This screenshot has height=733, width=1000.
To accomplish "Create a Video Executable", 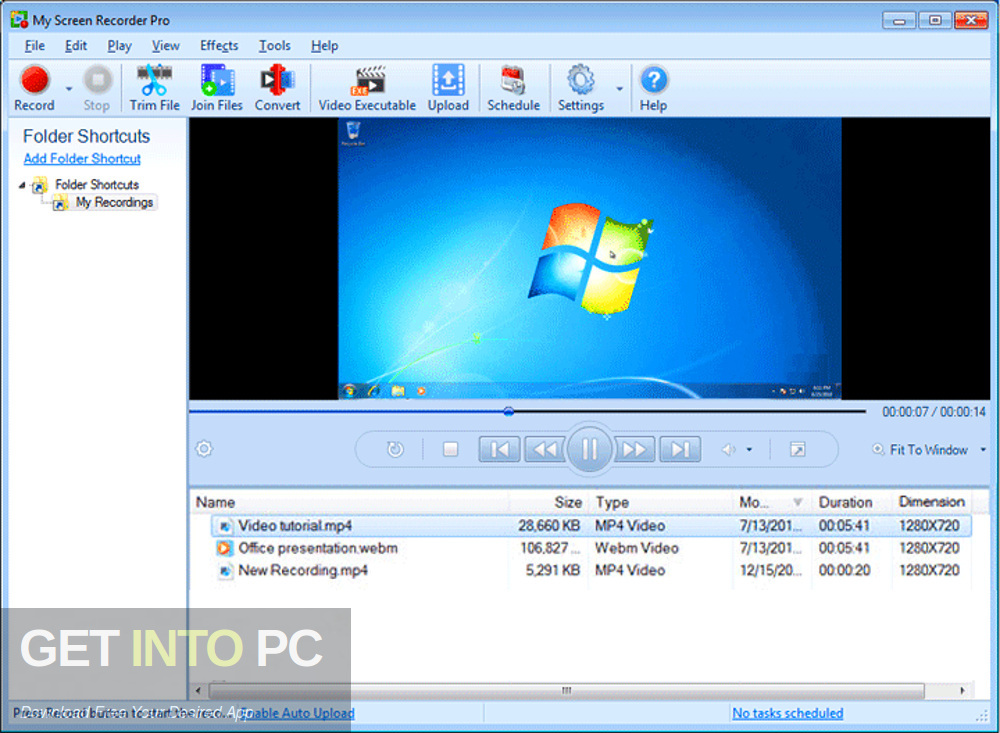I will pyautogui.click(x=367, y=88).
